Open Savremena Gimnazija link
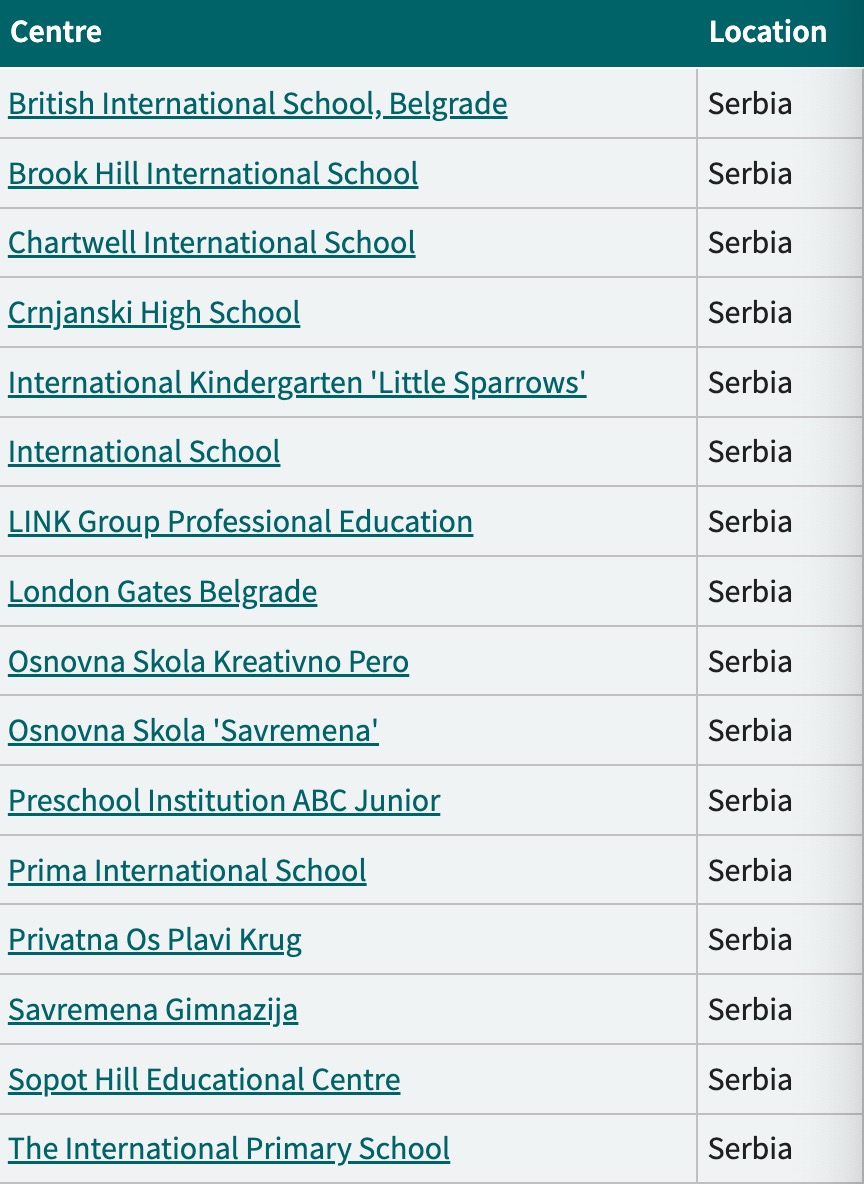 pos(153,1010)
